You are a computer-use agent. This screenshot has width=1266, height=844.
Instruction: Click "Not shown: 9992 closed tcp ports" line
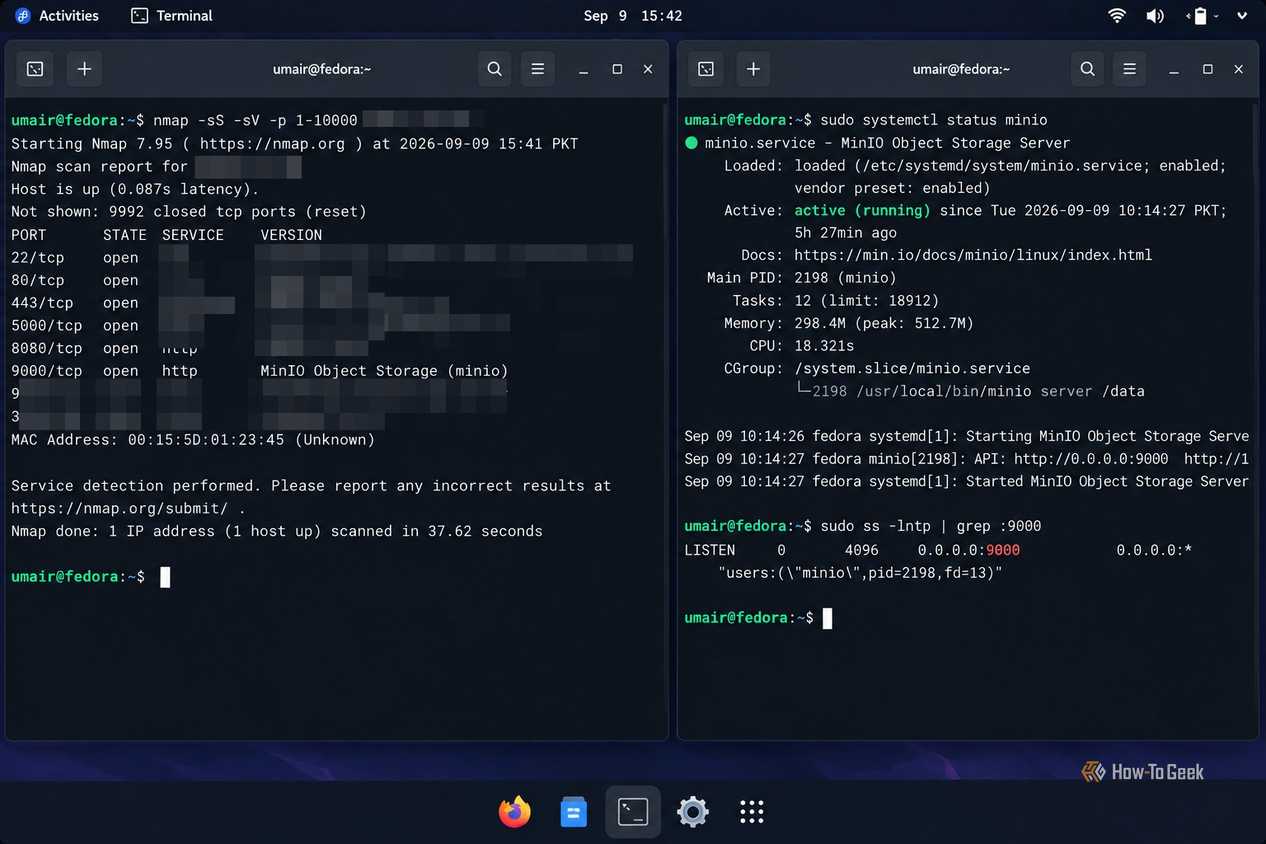189,212
